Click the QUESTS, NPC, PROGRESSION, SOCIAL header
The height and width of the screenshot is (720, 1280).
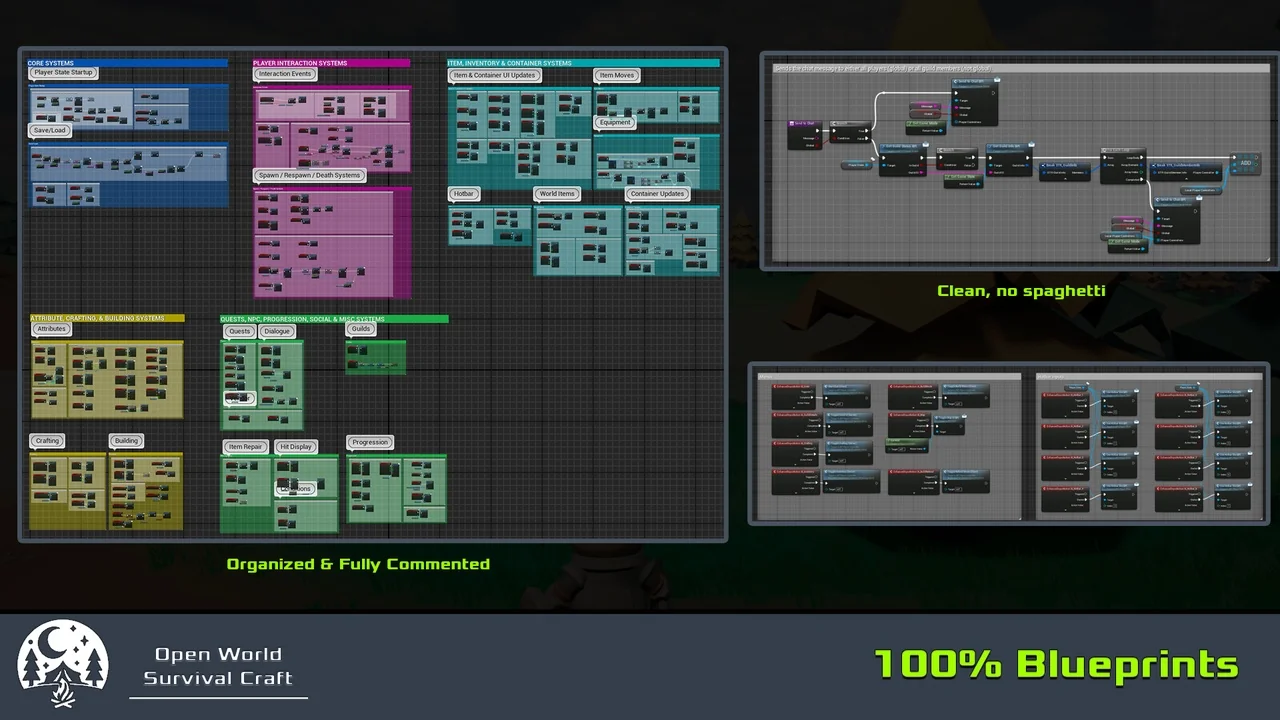(x=334, y=319)
